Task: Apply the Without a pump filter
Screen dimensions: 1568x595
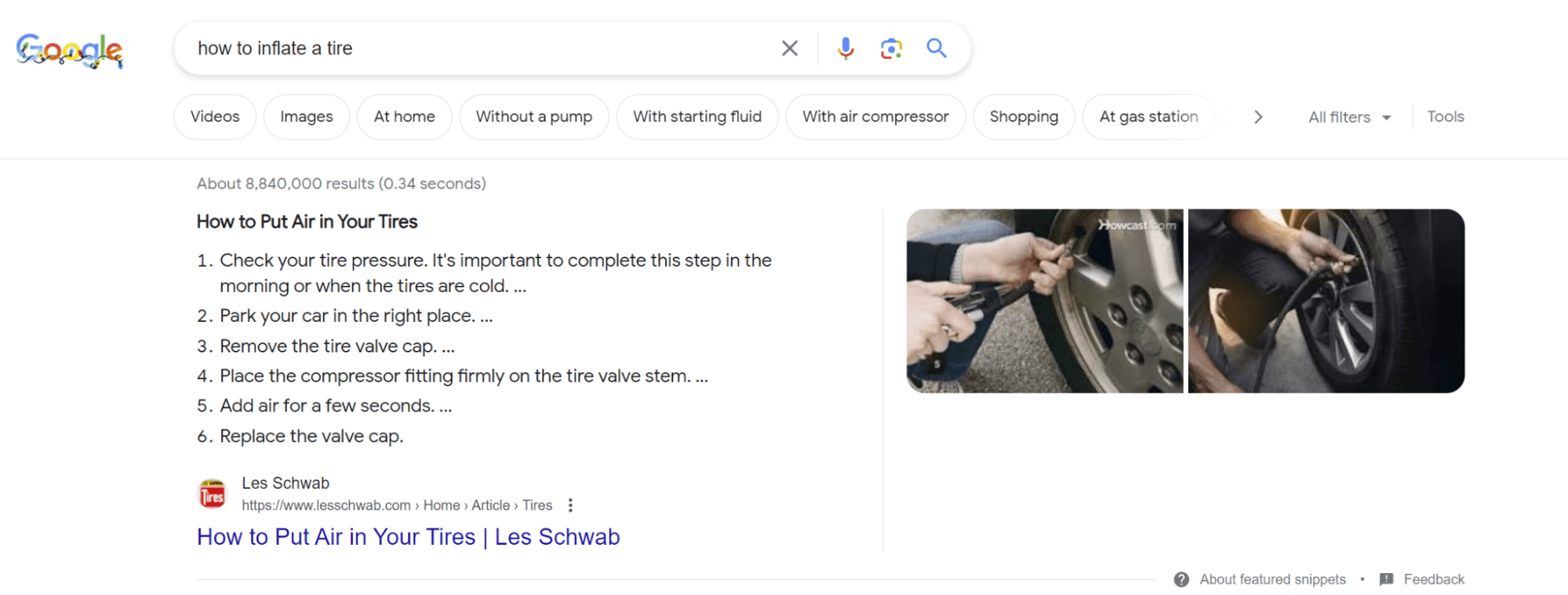Action: click(533, 117)
